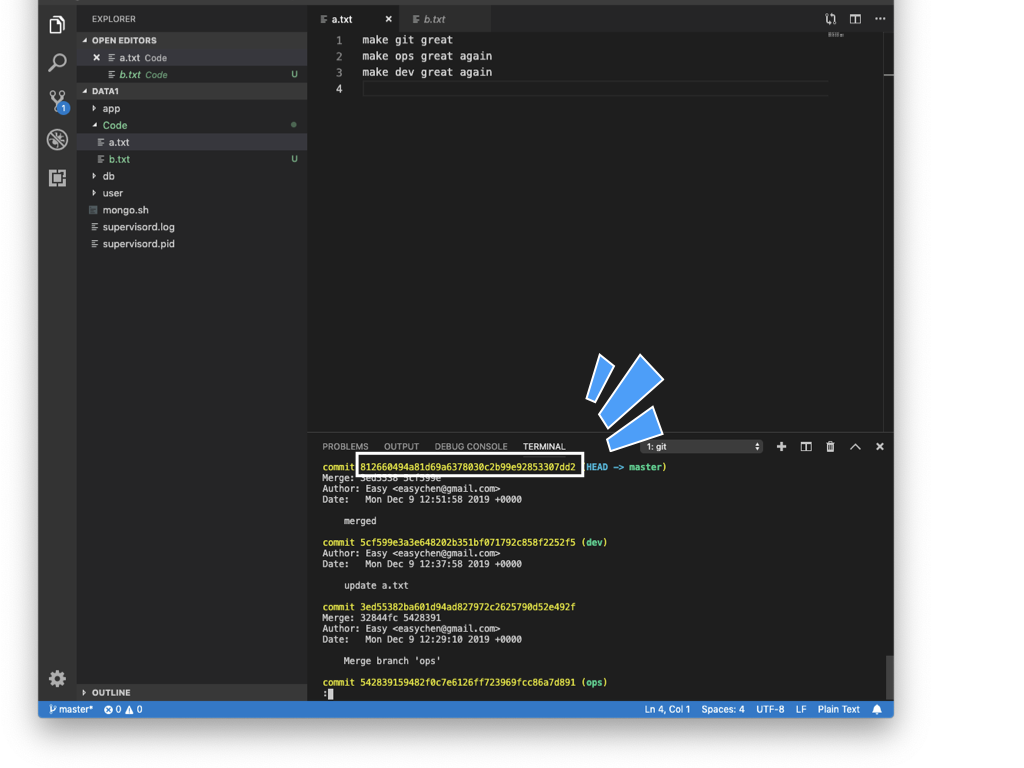This screenshot has width=1024, height=768.
Task: Expand the app folder
Action: pos(192,108)
